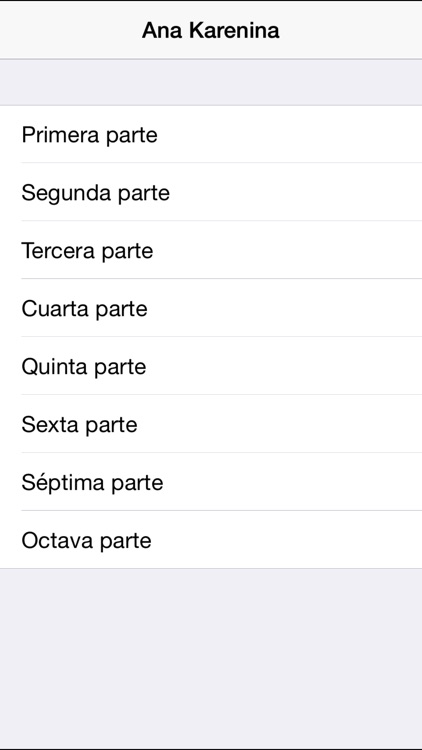Click the word Primera in first row
The image size is (422, 750).
coord(61,134)
